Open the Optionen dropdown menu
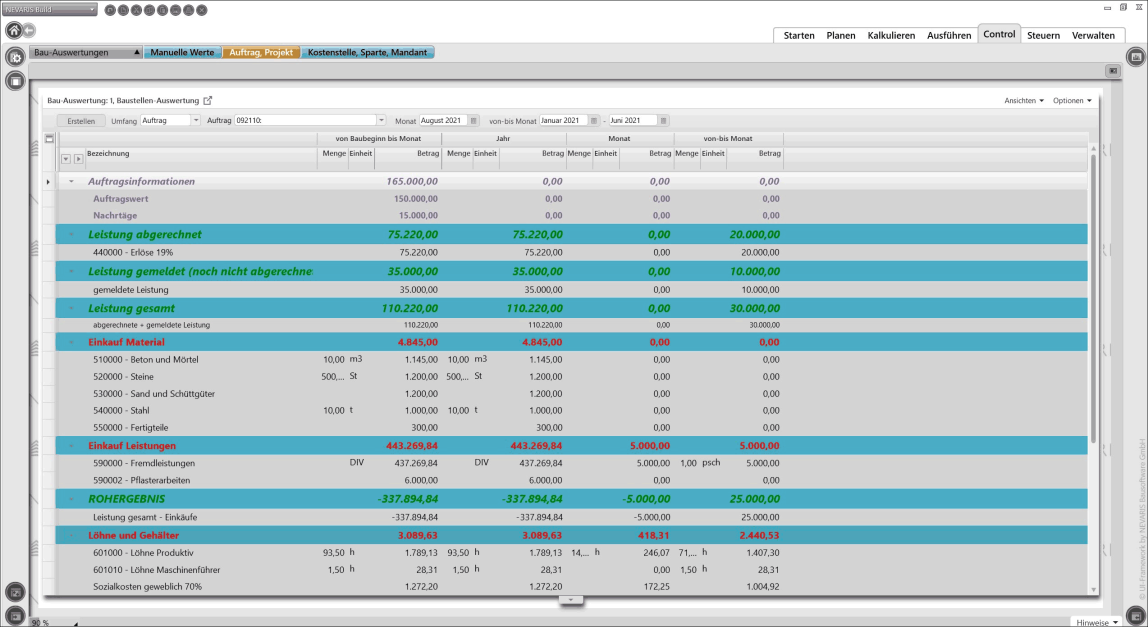The width and height of the screenshot is (1148, 627). coord(1072,100)
